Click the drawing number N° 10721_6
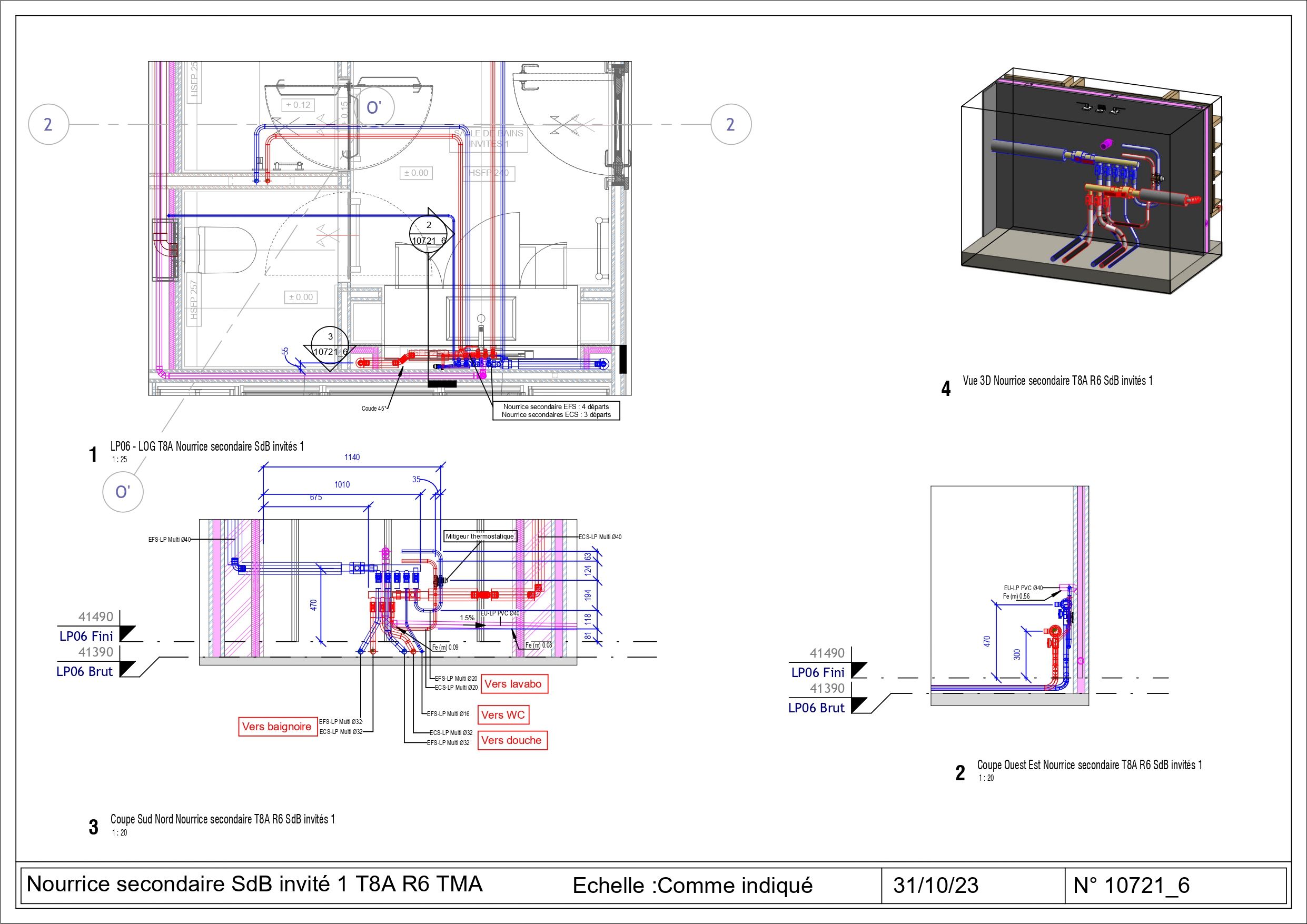This screenshot has height=924, width=1307. click(x=1131, y=885)
